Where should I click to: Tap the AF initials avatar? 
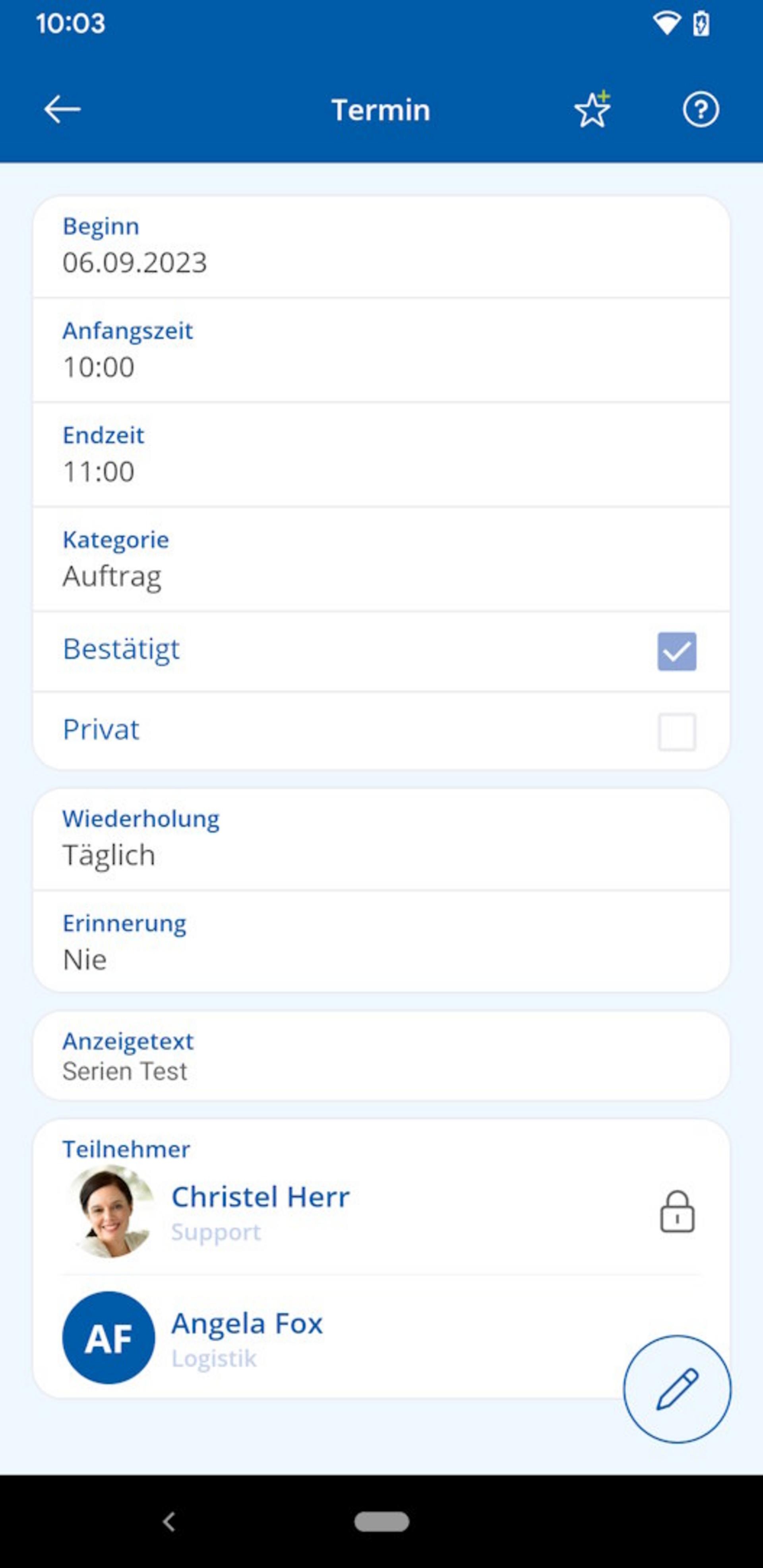click(x=108, y=1337)
